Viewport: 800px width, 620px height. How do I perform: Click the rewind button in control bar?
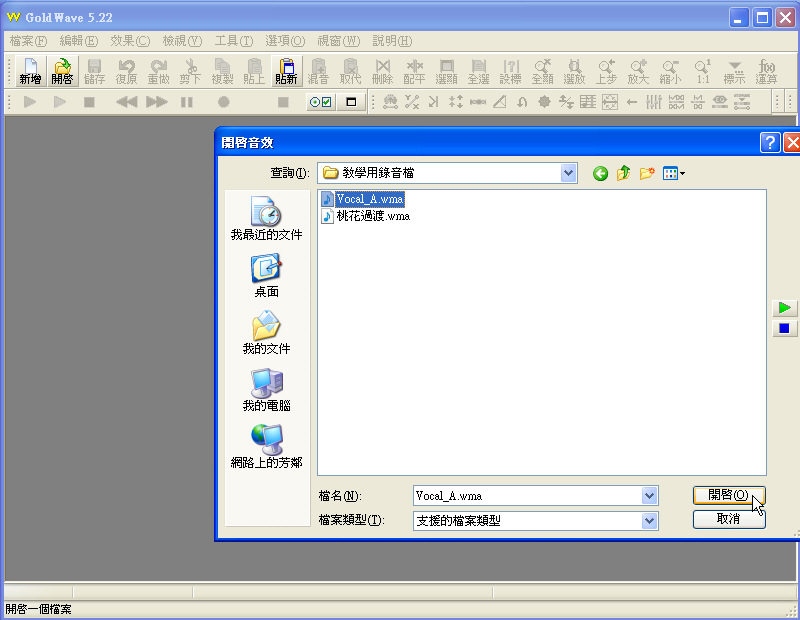127,102
